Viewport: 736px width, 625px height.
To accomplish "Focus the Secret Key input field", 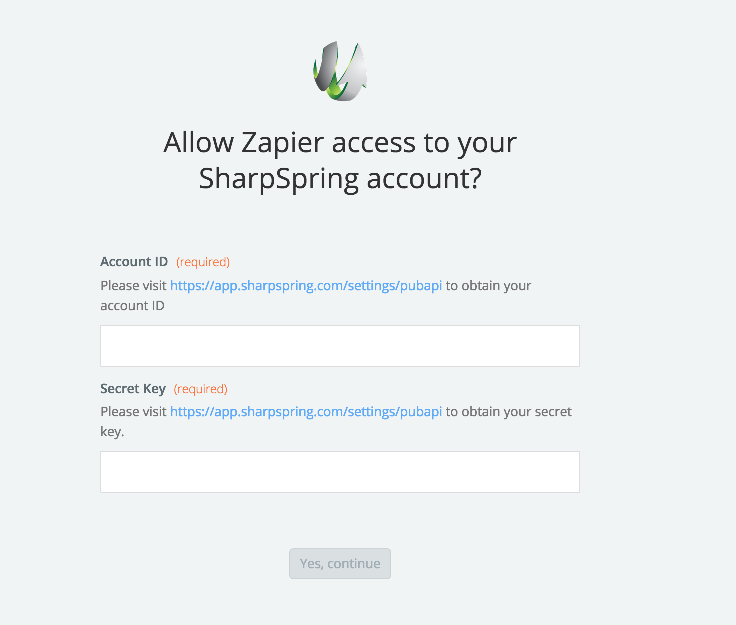I will coord(340,472).
